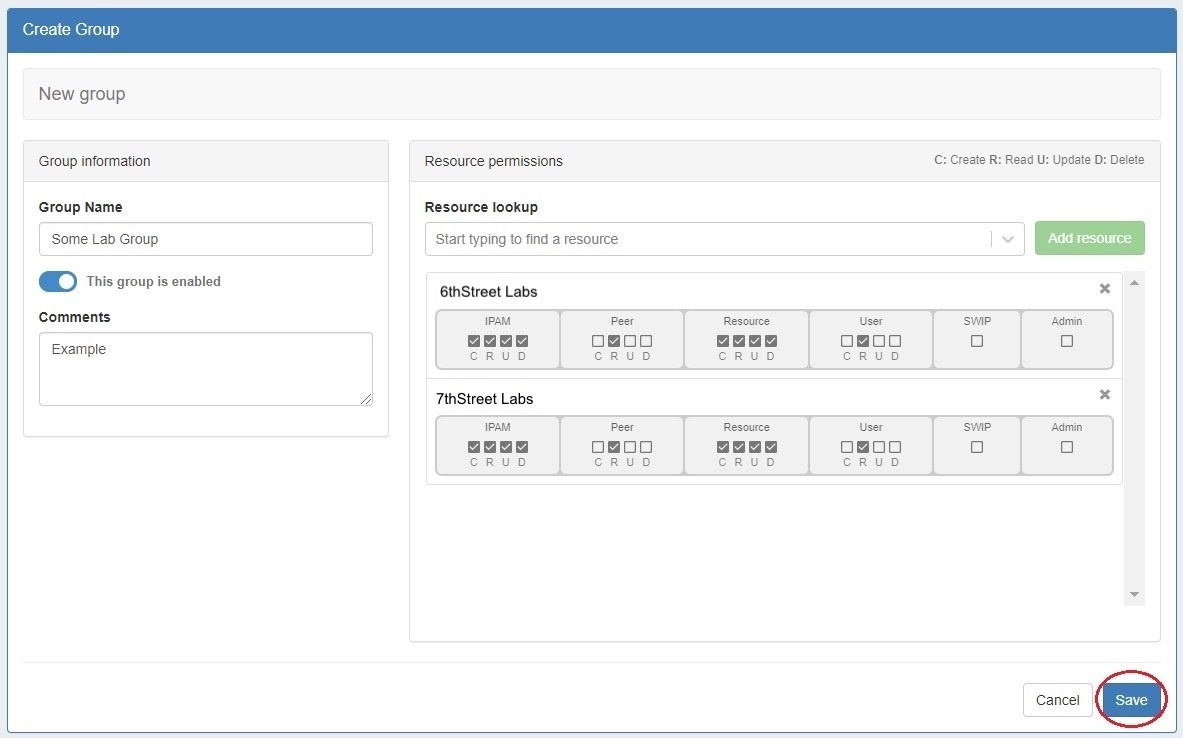This screenshot has height=738, width=1183.
Task: Enable User Delete for 7thStreet Labs
Action: pyautogui.click(x=895, y=447)
